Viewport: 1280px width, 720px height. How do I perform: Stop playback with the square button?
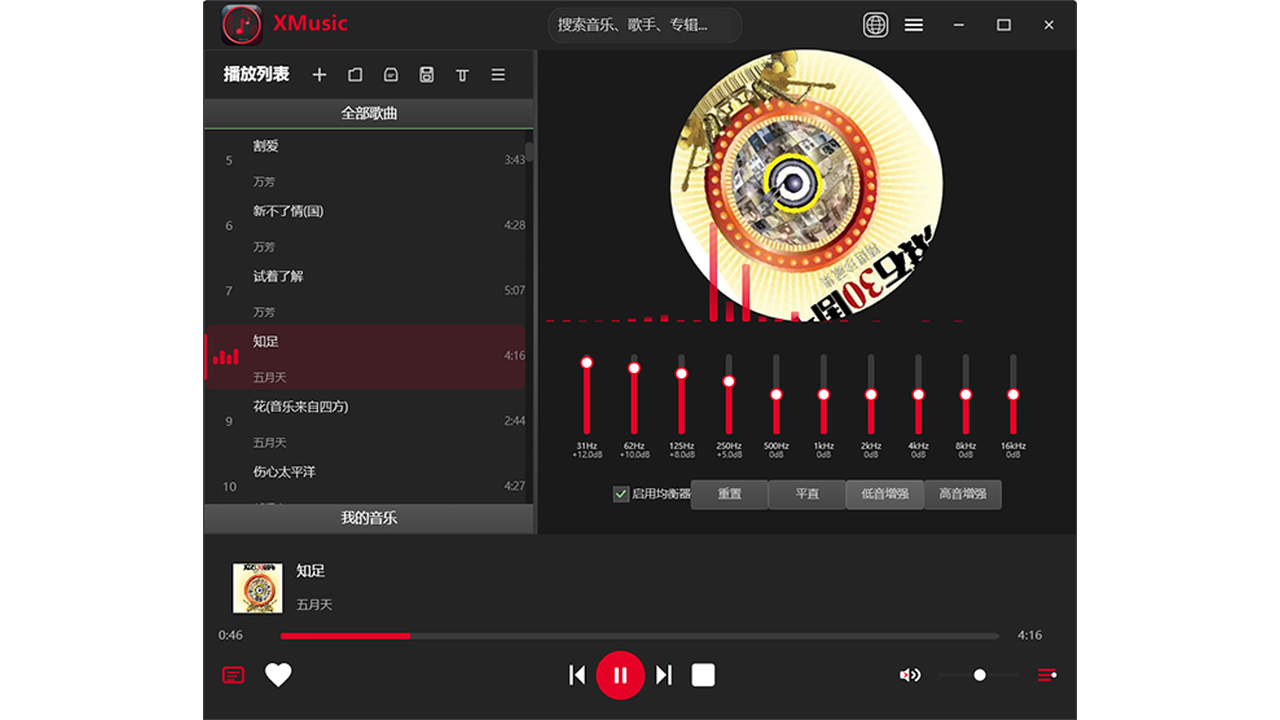point(703,675)
